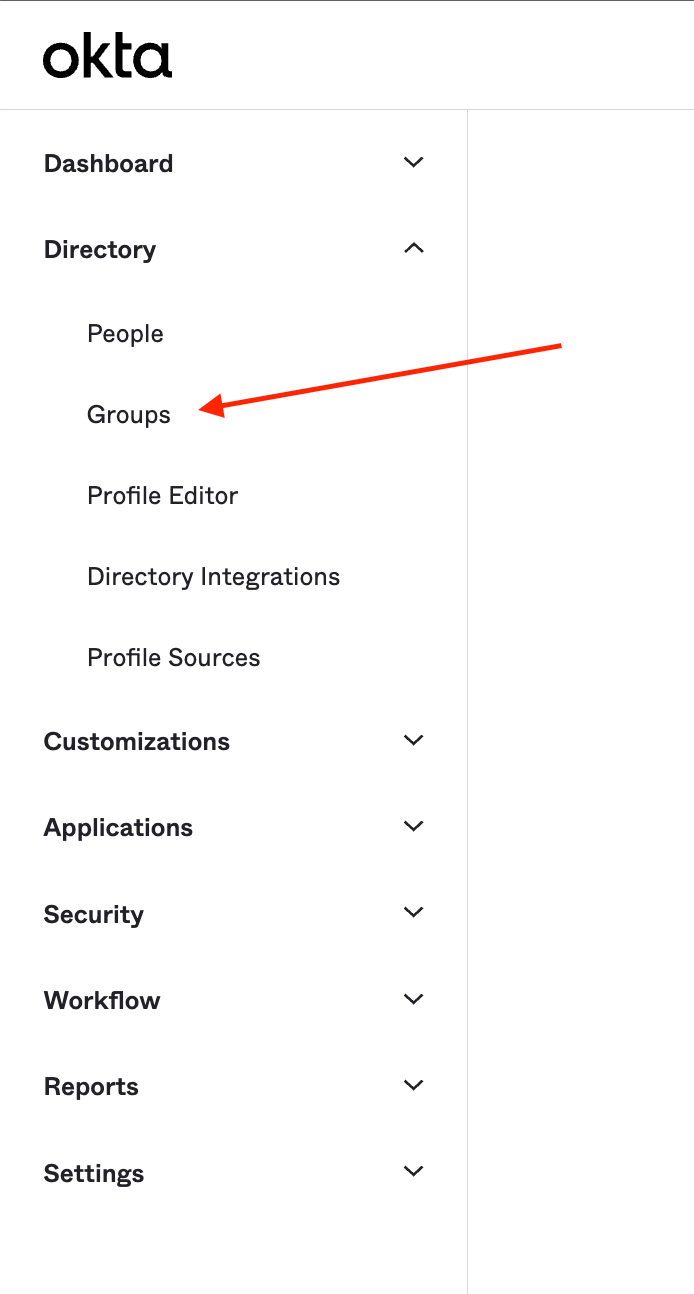694x1294 pixels.
Task: Expand the Applications chevron
Action: click(x=413, y=826)
